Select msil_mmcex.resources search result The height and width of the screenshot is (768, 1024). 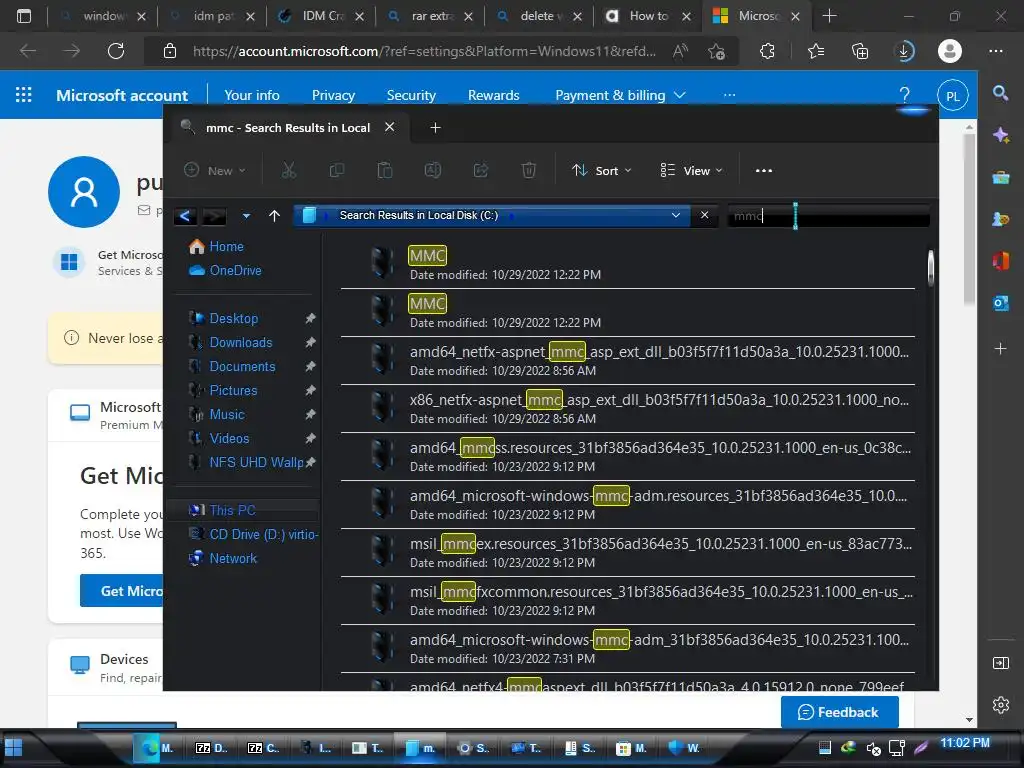click(628, 552)
